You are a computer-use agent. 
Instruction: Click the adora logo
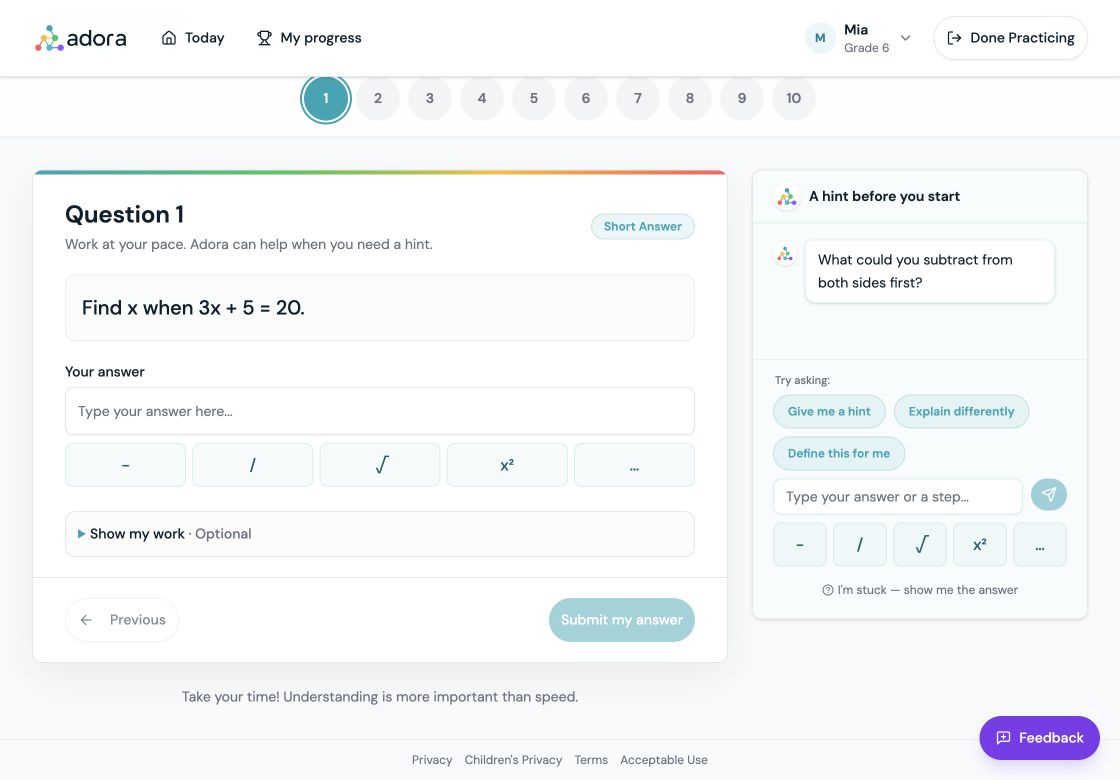coord(81,38)
